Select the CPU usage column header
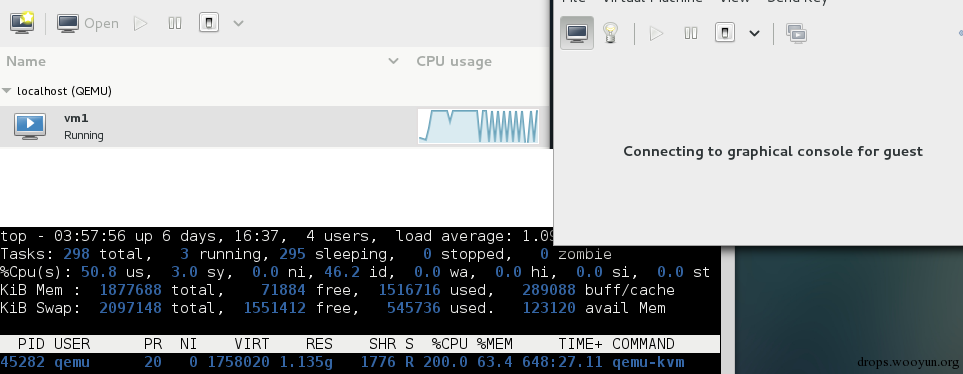 (x=454, y=61)
